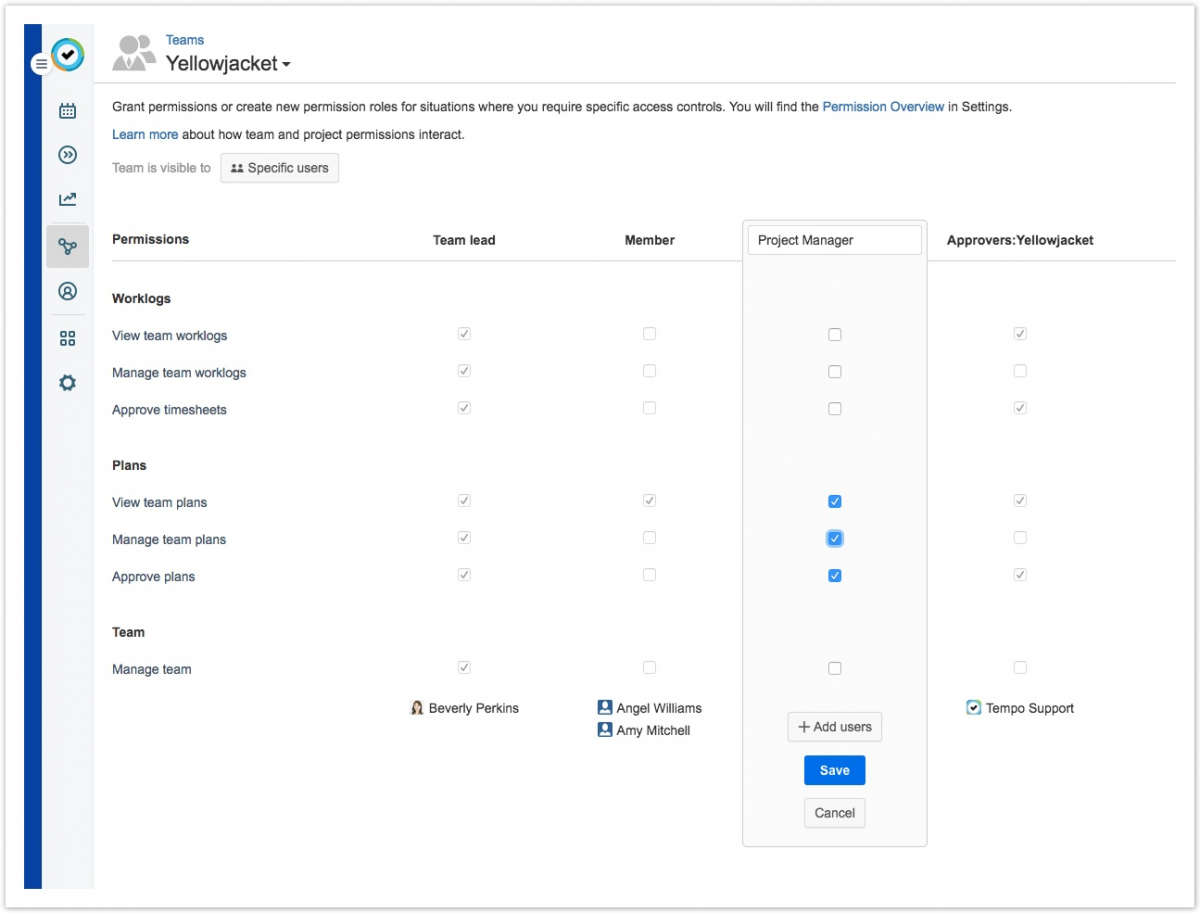Open the settings gear icon in sidebar

pos(67,383)
